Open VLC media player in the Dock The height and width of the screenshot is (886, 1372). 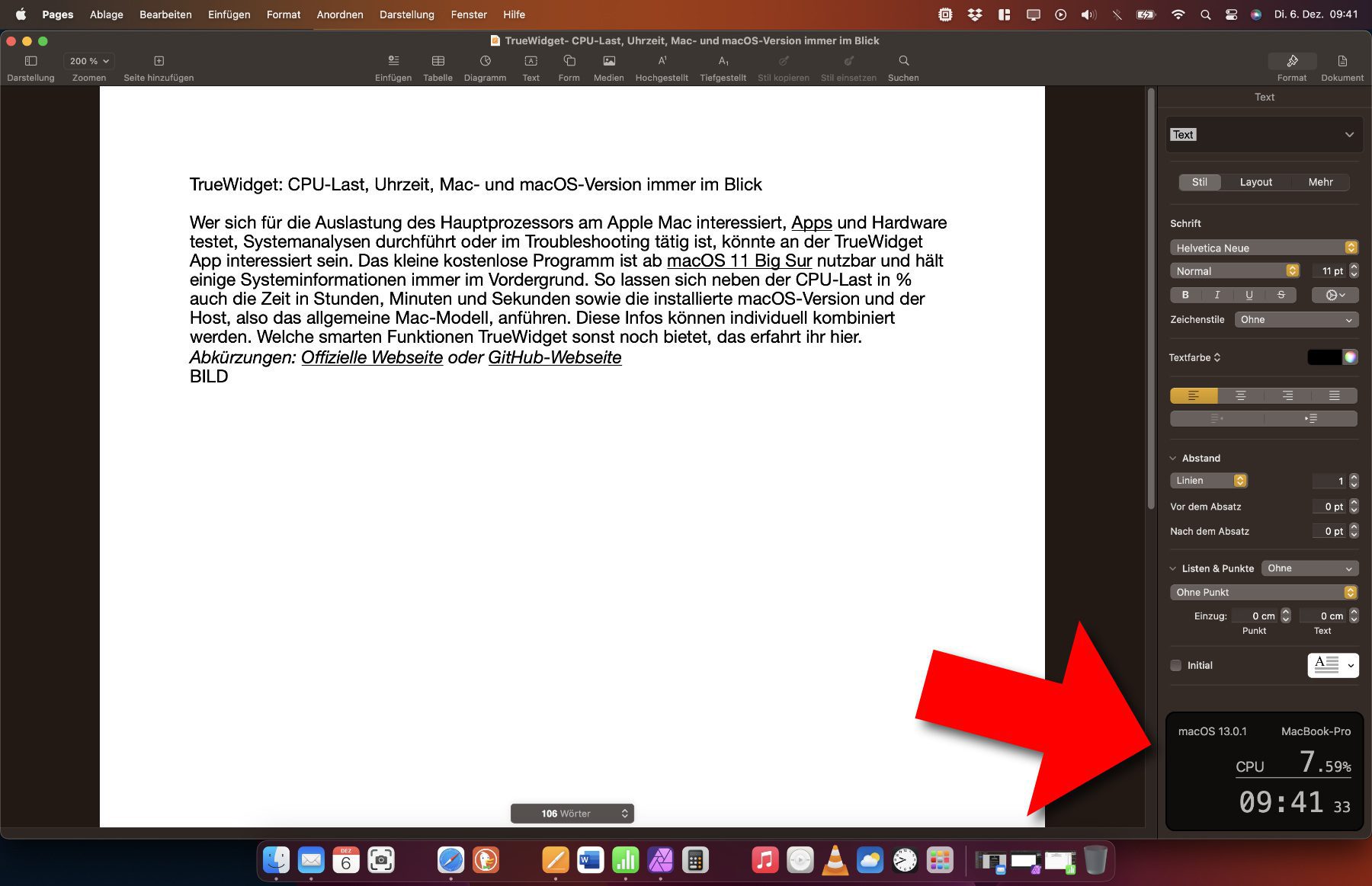pos(835,860)
